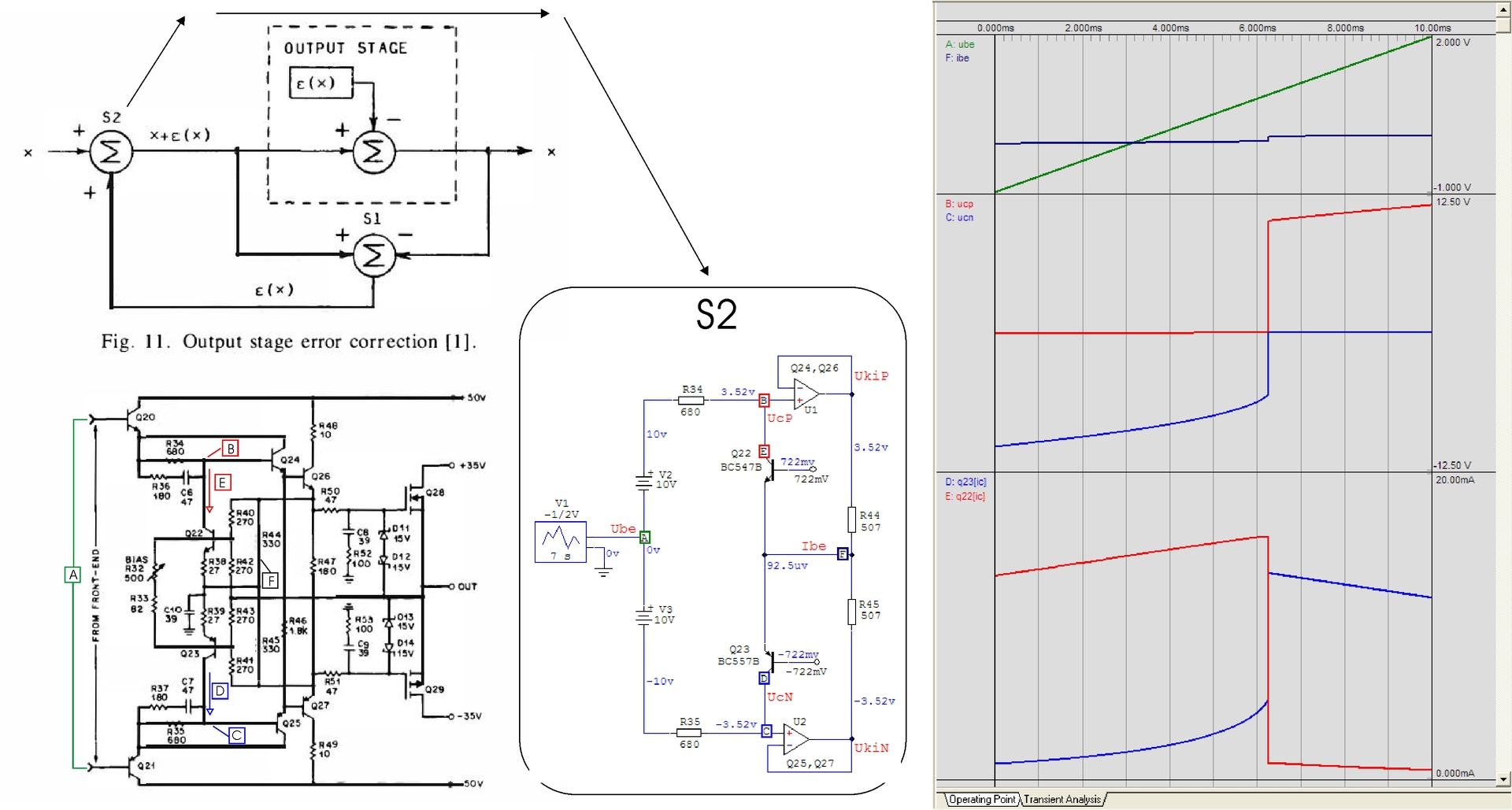Click boxed label E on amplifier schematic
The height and width of the screenshot is (810, 1512).
[222, 483]
